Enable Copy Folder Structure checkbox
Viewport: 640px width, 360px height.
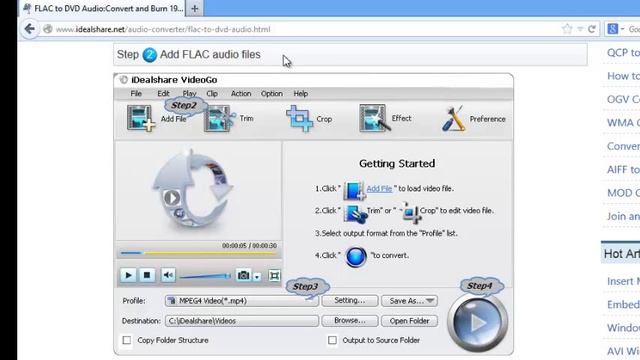coord(127,340)
